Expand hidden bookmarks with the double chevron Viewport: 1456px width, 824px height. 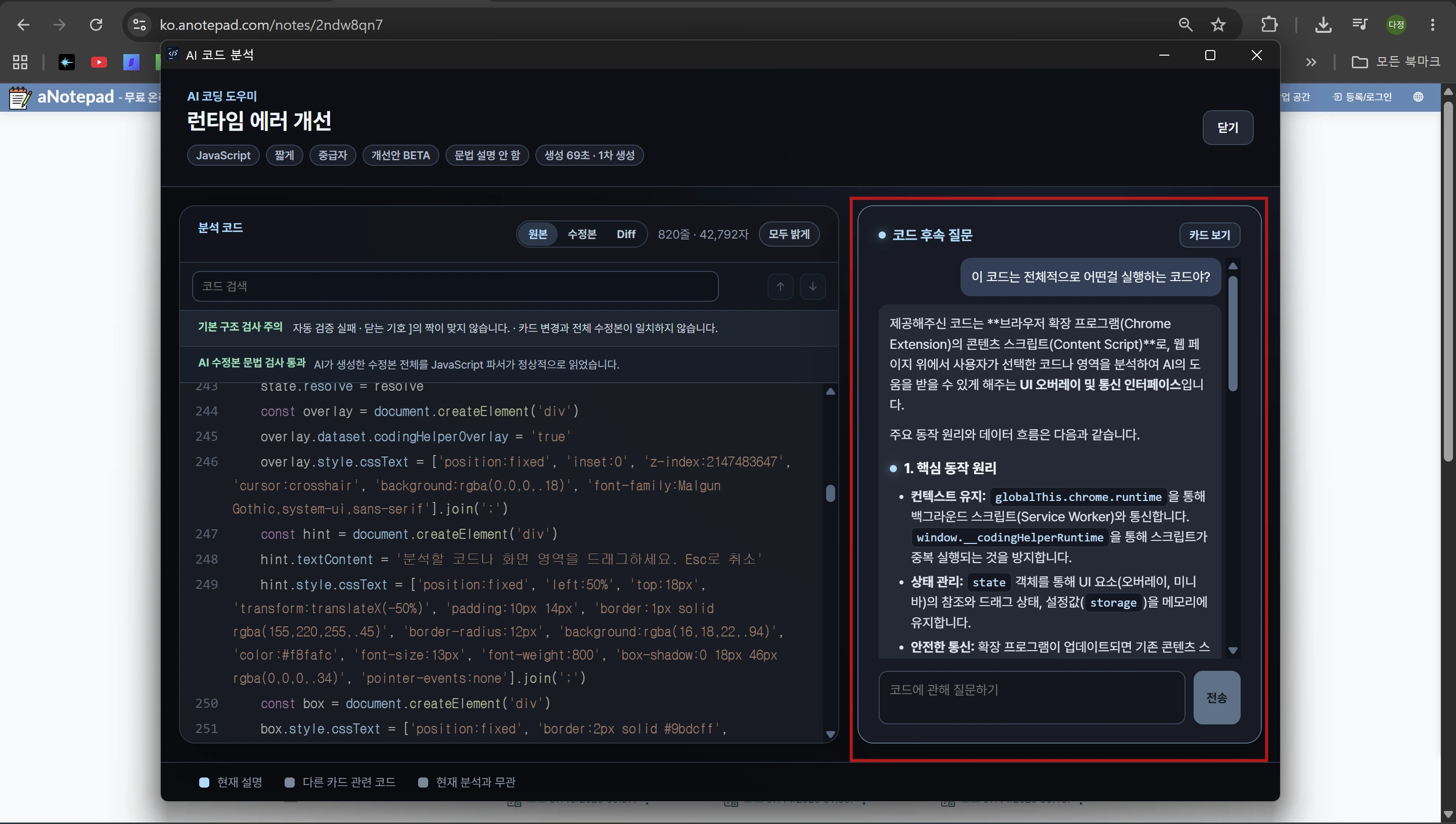tap(1311, 62)
